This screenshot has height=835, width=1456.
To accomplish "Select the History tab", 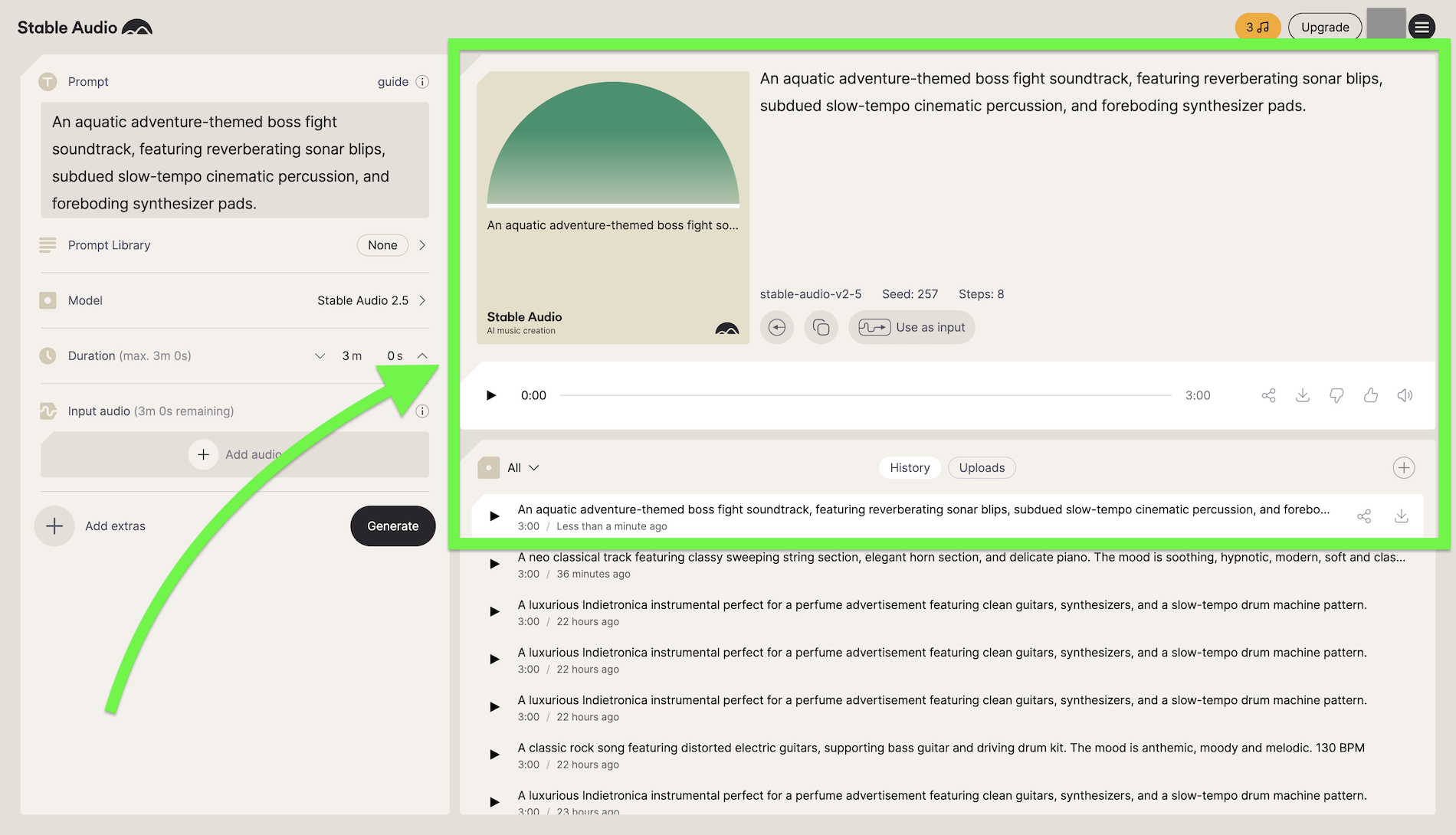I will click(910, 468).
